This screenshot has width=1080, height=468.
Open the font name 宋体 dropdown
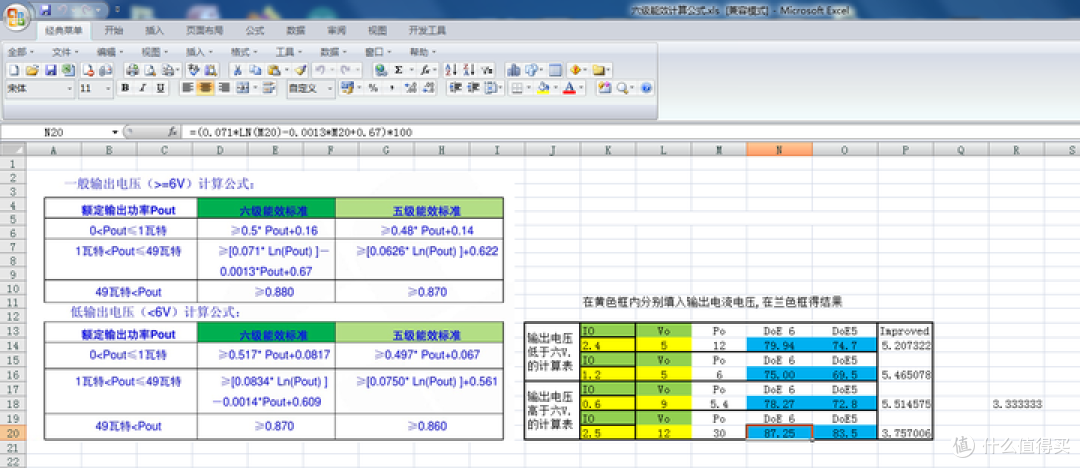point(70,88)
